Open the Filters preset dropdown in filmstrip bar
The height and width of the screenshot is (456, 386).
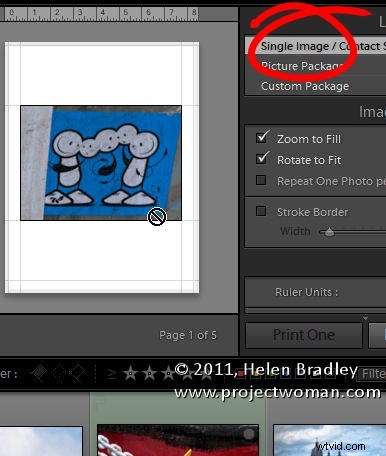click(x=372, y=374)
